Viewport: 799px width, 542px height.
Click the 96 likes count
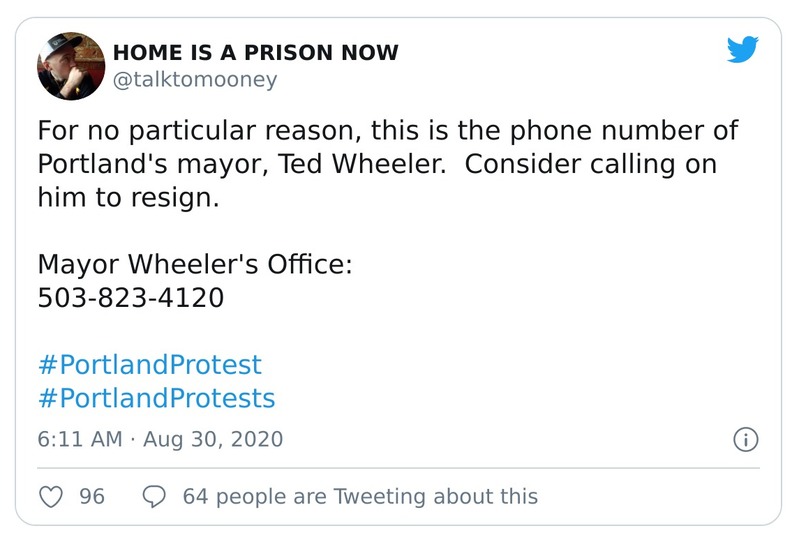[92, 496]
